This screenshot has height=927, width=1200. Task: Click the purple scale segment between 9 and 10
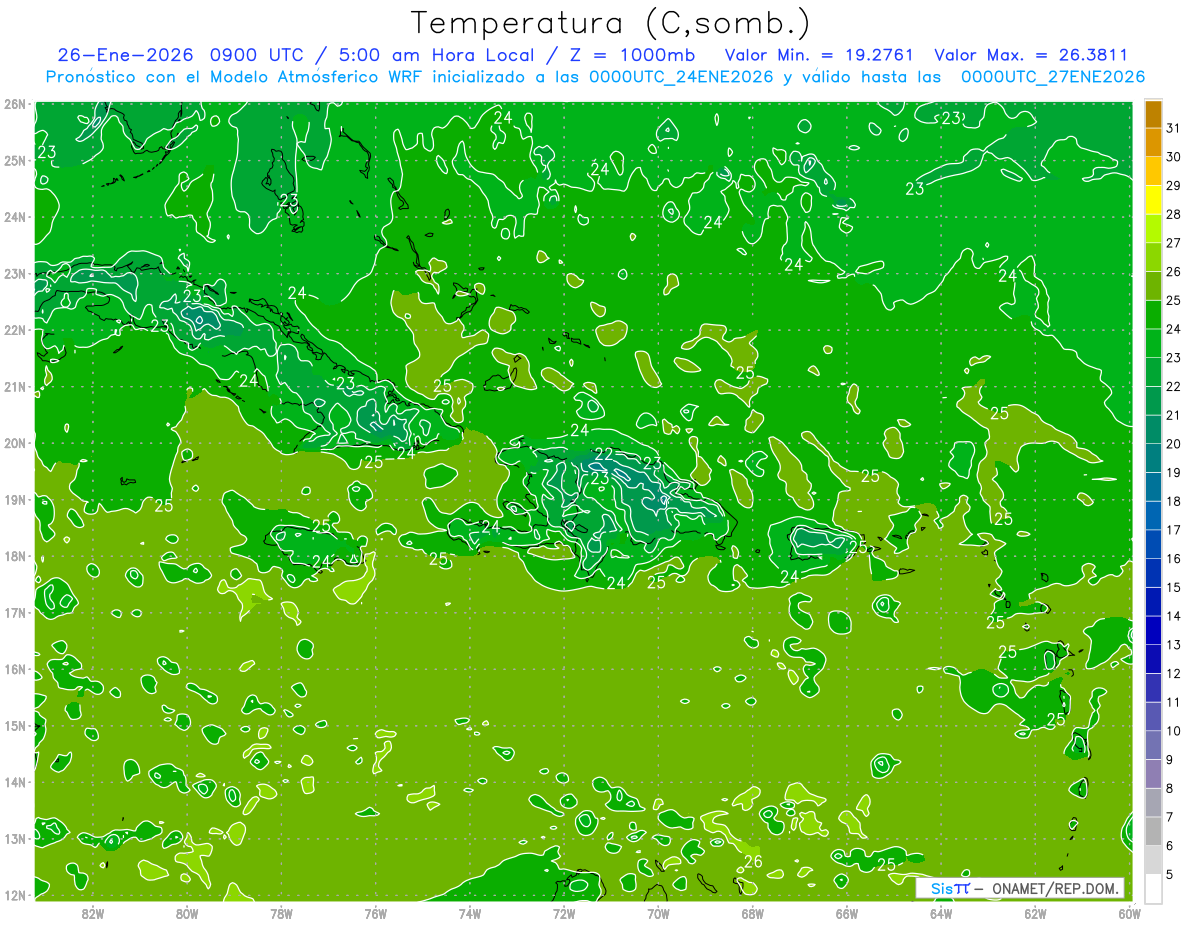(x=1153, y=745)
